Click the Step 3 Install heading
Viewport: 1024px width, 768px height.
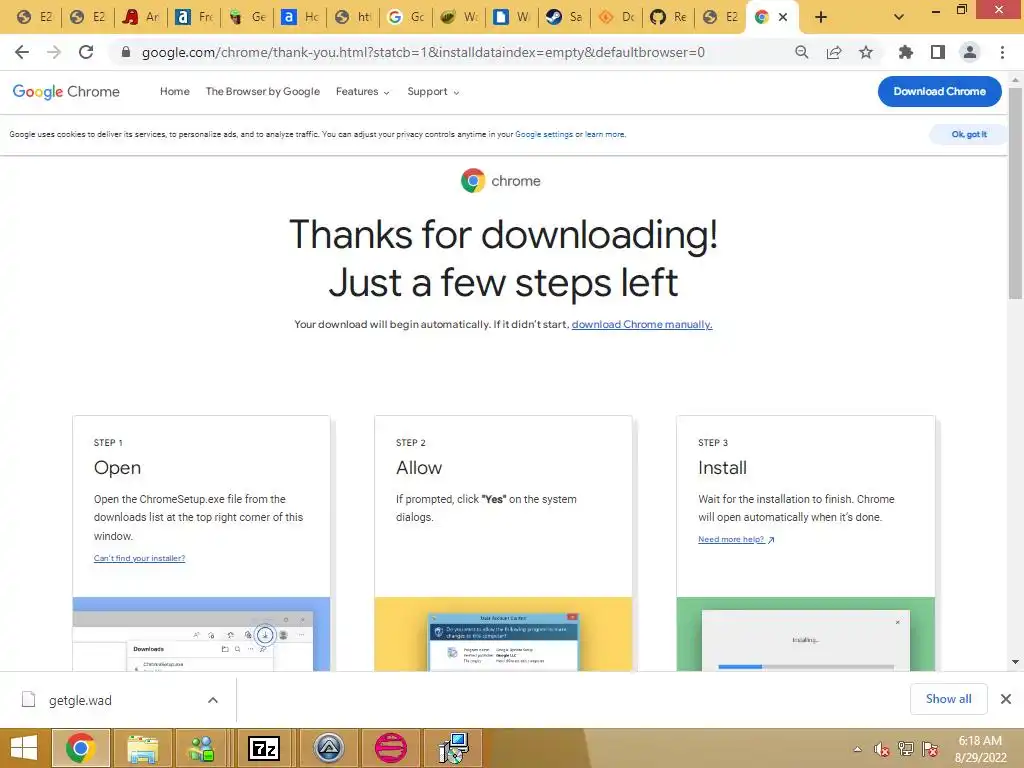[722, 468]
